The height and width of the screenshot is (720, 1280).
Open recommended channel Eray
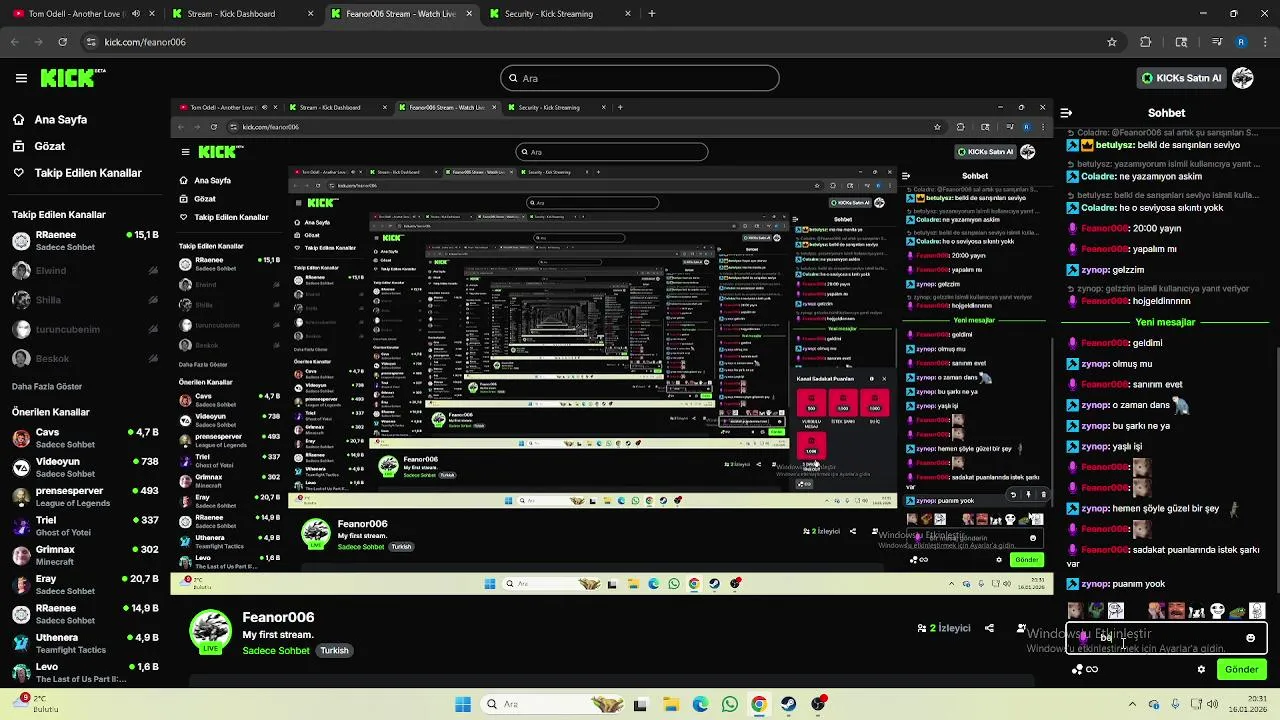tap(85, 584)
